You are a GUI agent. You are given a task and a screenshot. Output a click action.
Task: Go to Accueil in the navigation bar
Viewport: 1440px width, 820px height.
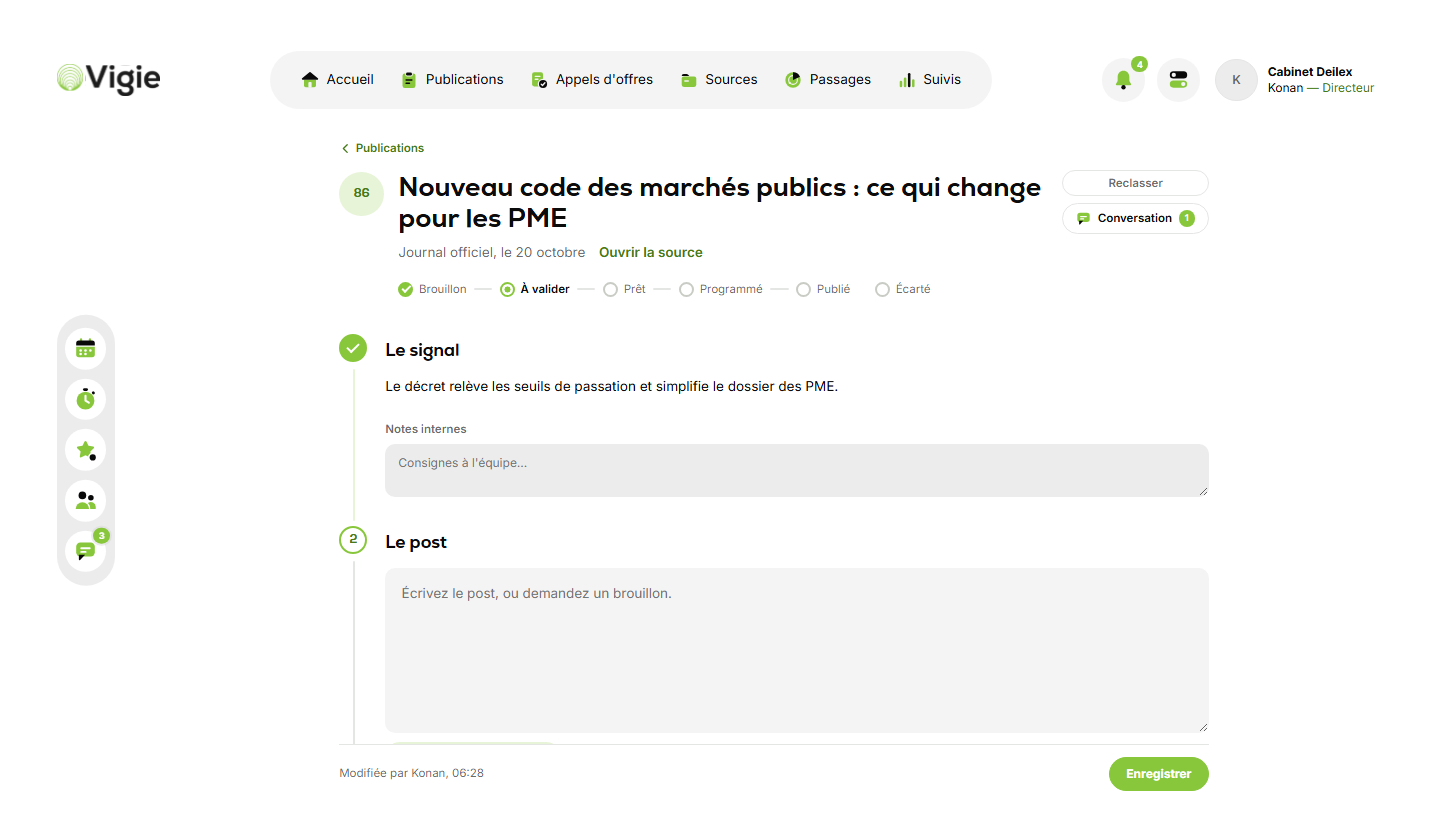click(x=338, y=80)
